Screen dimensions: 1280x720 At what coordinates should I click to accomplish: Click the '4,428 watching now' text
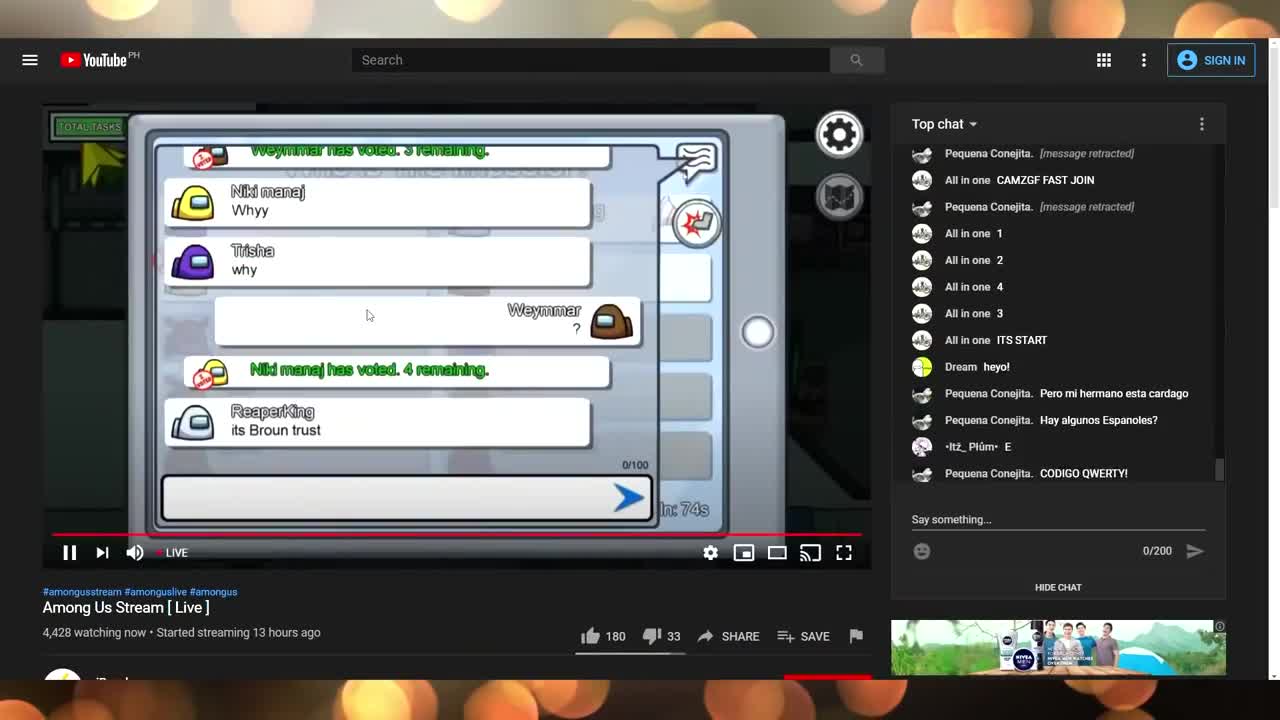click(x=94, y=633)
